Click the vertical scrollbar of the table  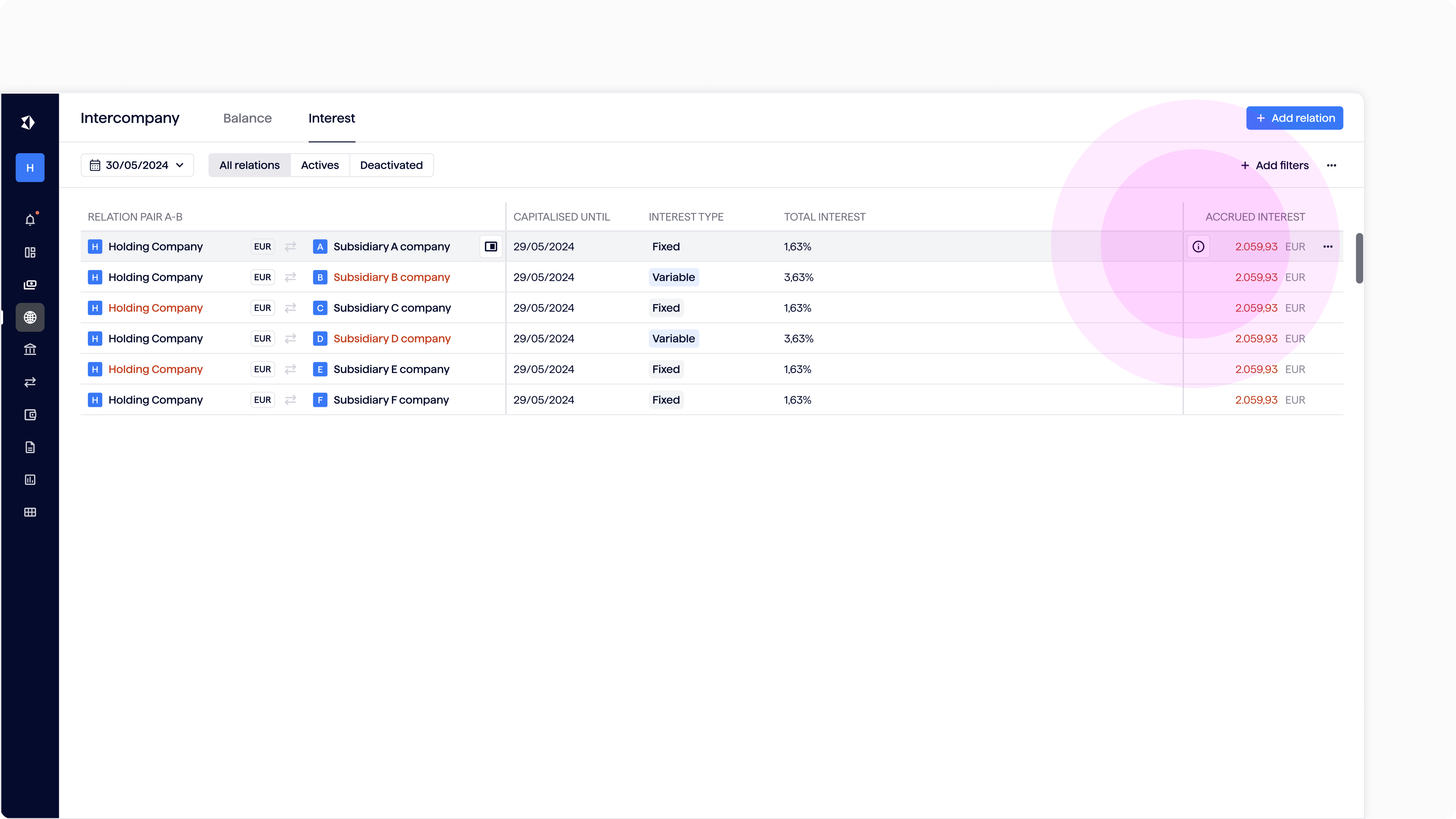[x=1359, y=258]
